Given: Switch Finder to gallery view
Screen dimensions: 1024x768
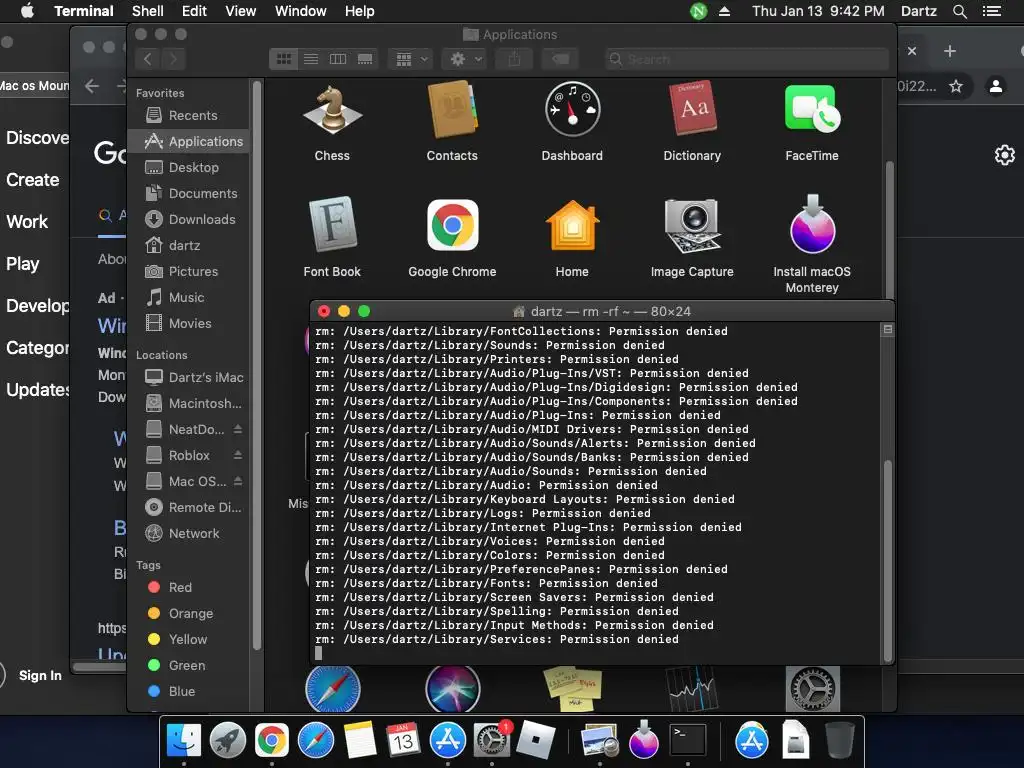Looking at the screenshot, I should coord(365,59).
